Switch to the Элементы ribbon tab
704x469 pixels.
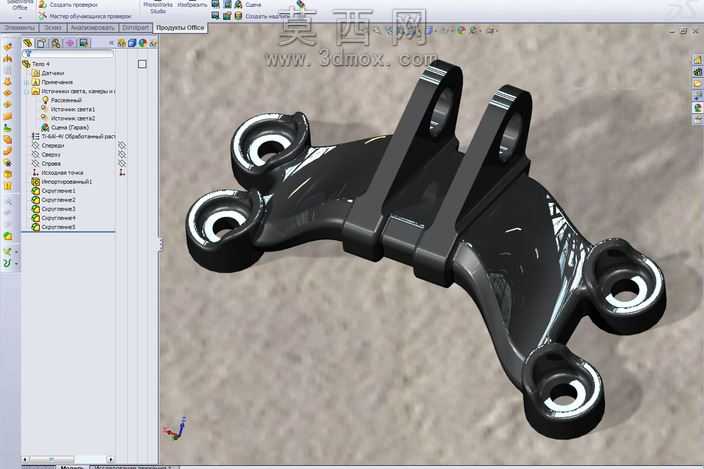(x=19, y=28)
